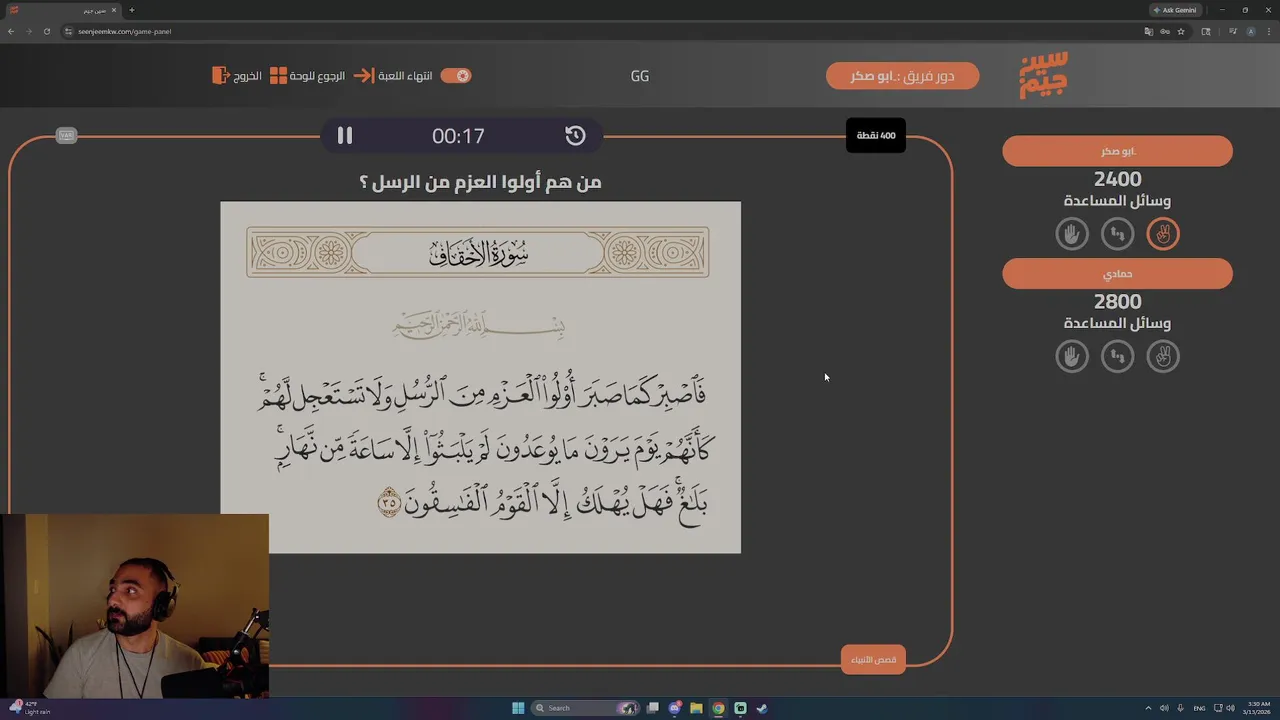Image resolution: width=1280 pixels, height=720 pixels.
Task: Open the Chrome three-dot menu
Action: [1268, 31]
